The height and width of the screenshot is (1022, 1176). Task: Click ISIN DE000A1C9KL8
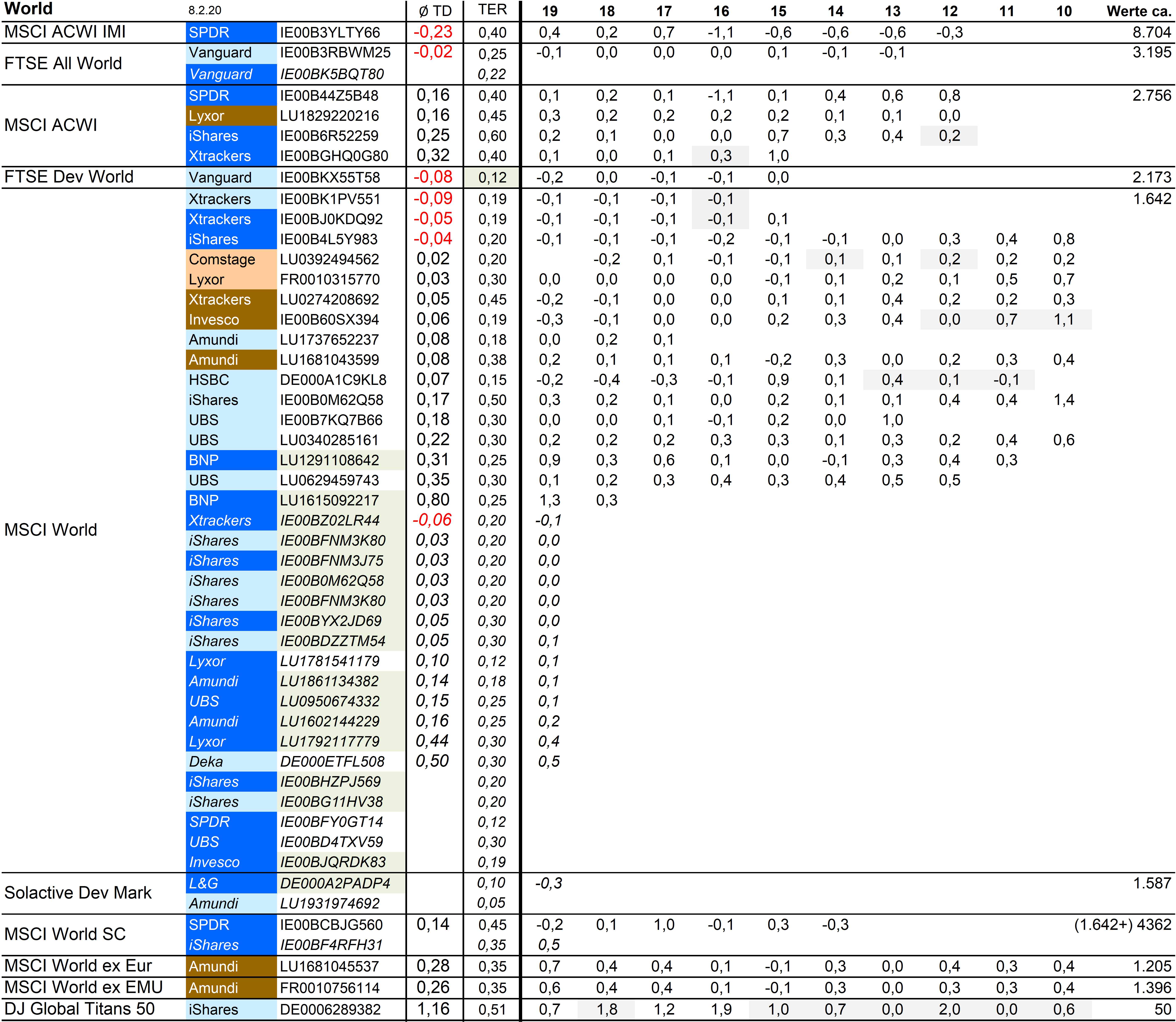pos(333,380)
